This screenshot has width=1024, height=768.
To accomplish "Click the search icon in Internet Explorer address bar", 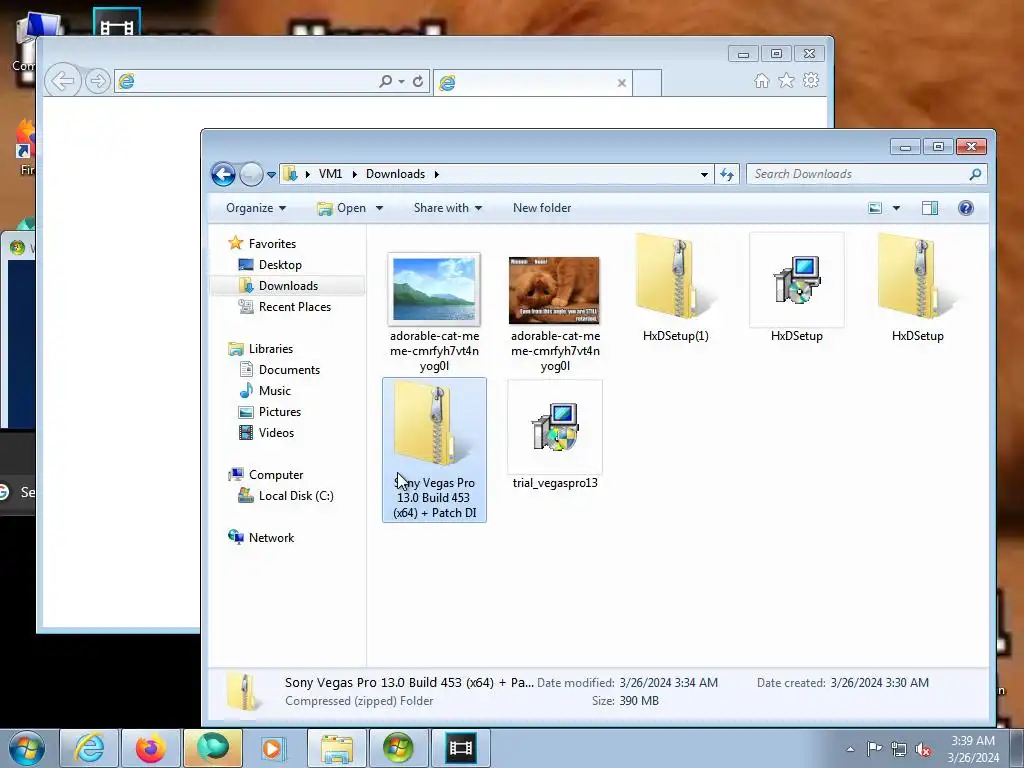I will (x=385, y=82).
